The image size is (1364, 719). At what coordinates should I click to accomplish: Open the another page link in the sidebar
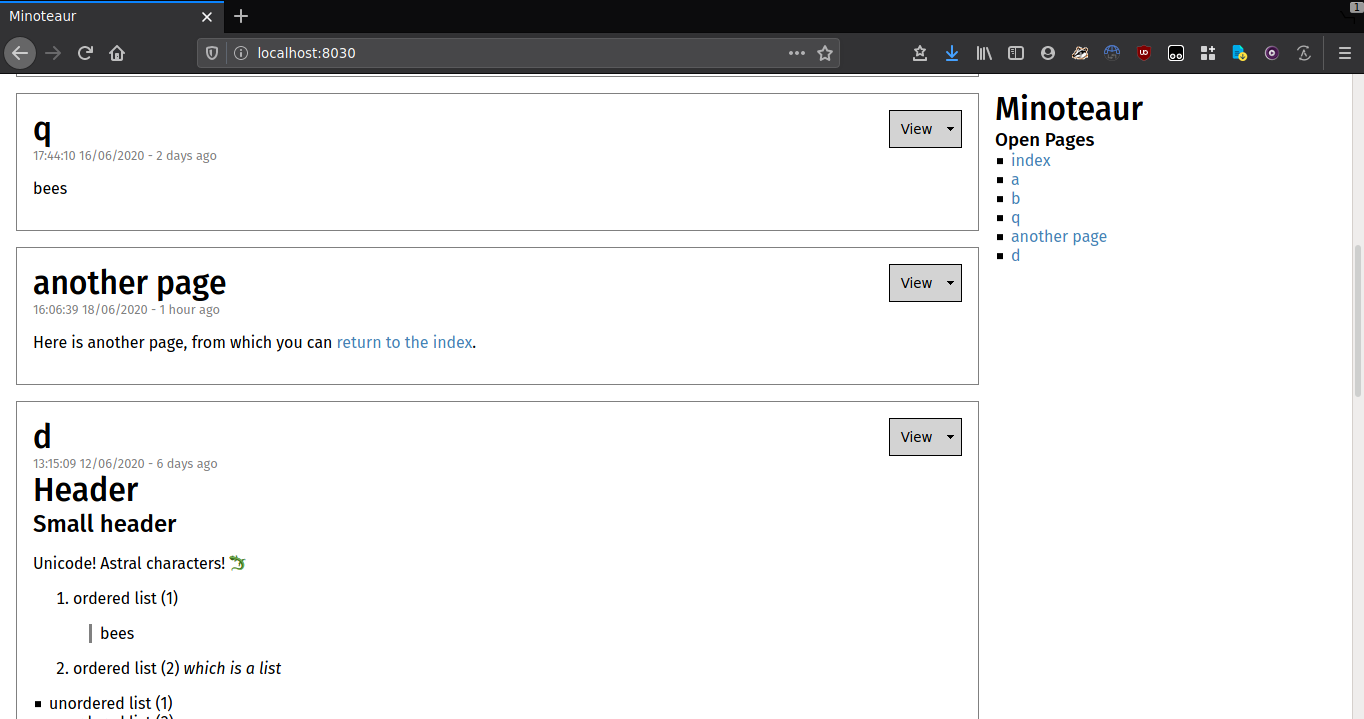pos(1059,236)
